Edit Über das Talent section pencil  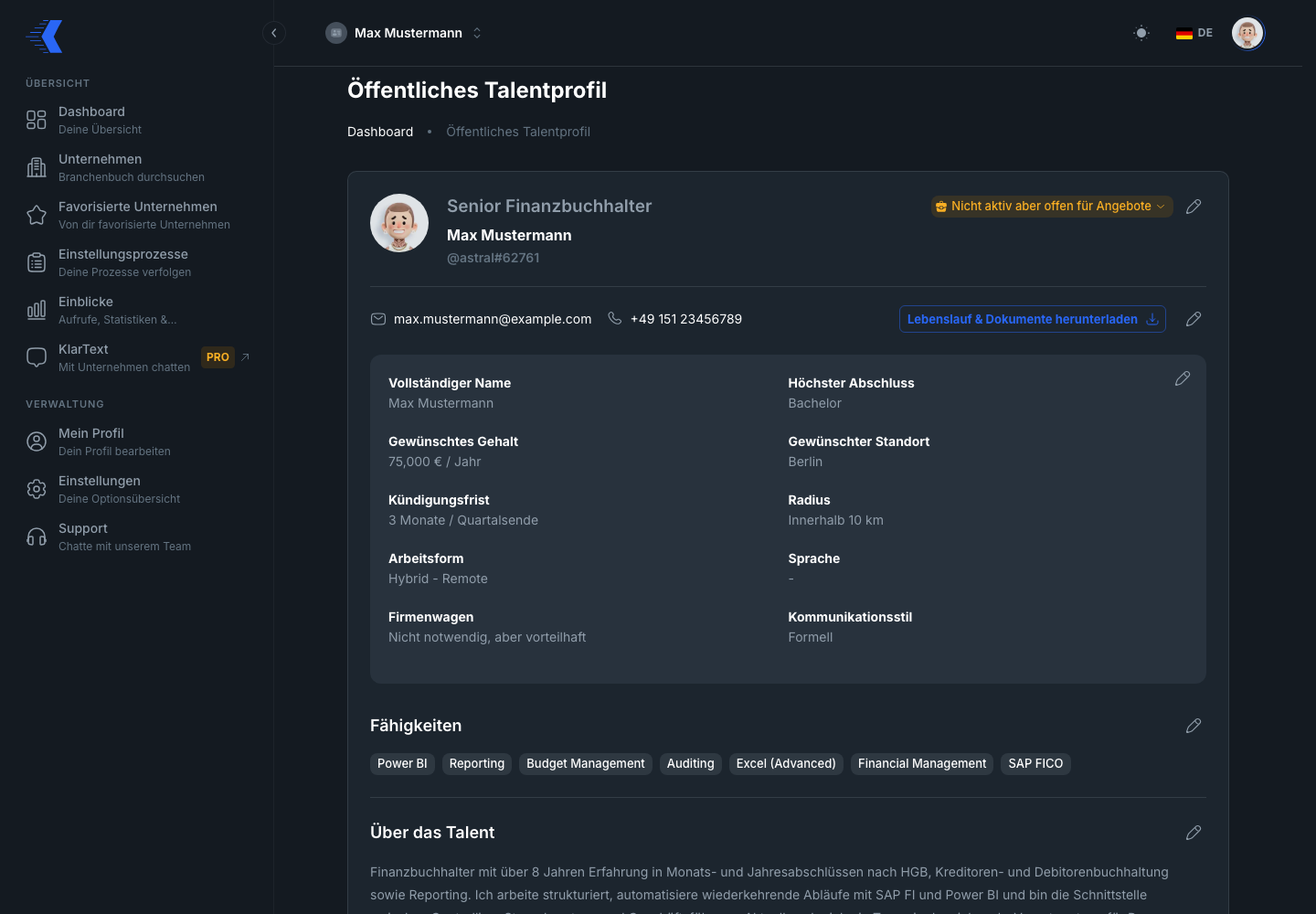[x=1194, y=833]
